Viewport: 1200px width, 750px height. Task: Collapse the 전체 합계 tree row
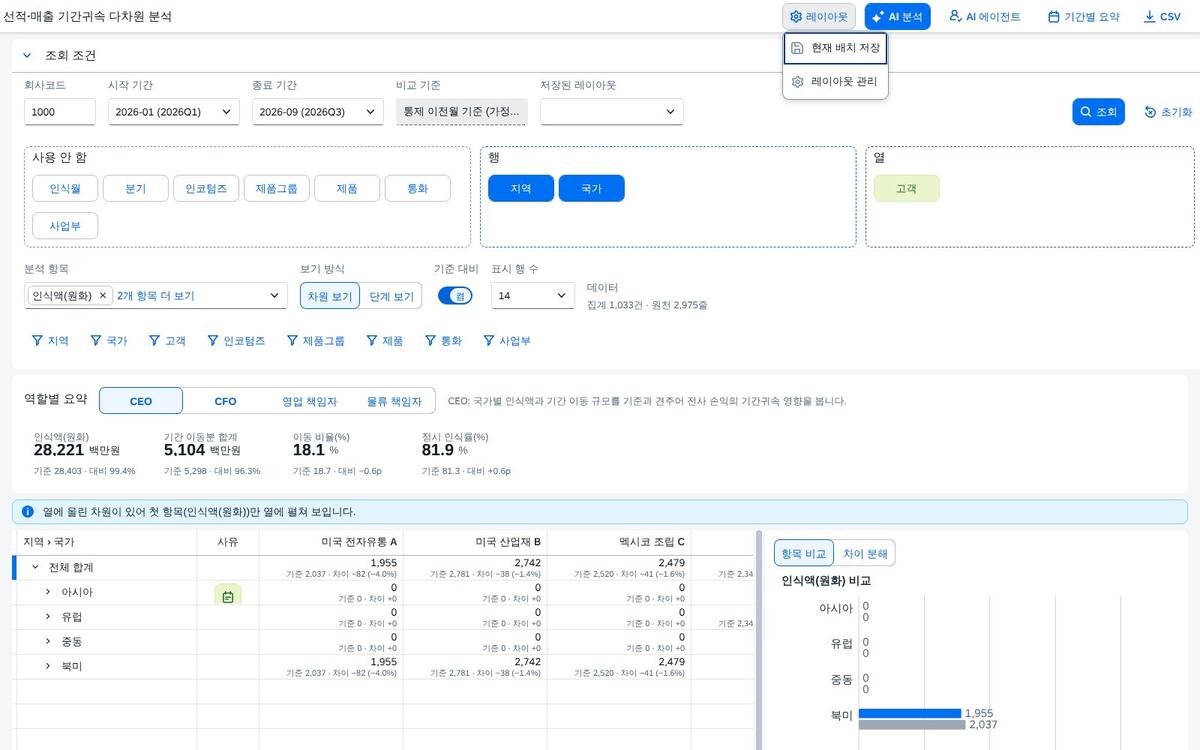[x=35, y=567]
